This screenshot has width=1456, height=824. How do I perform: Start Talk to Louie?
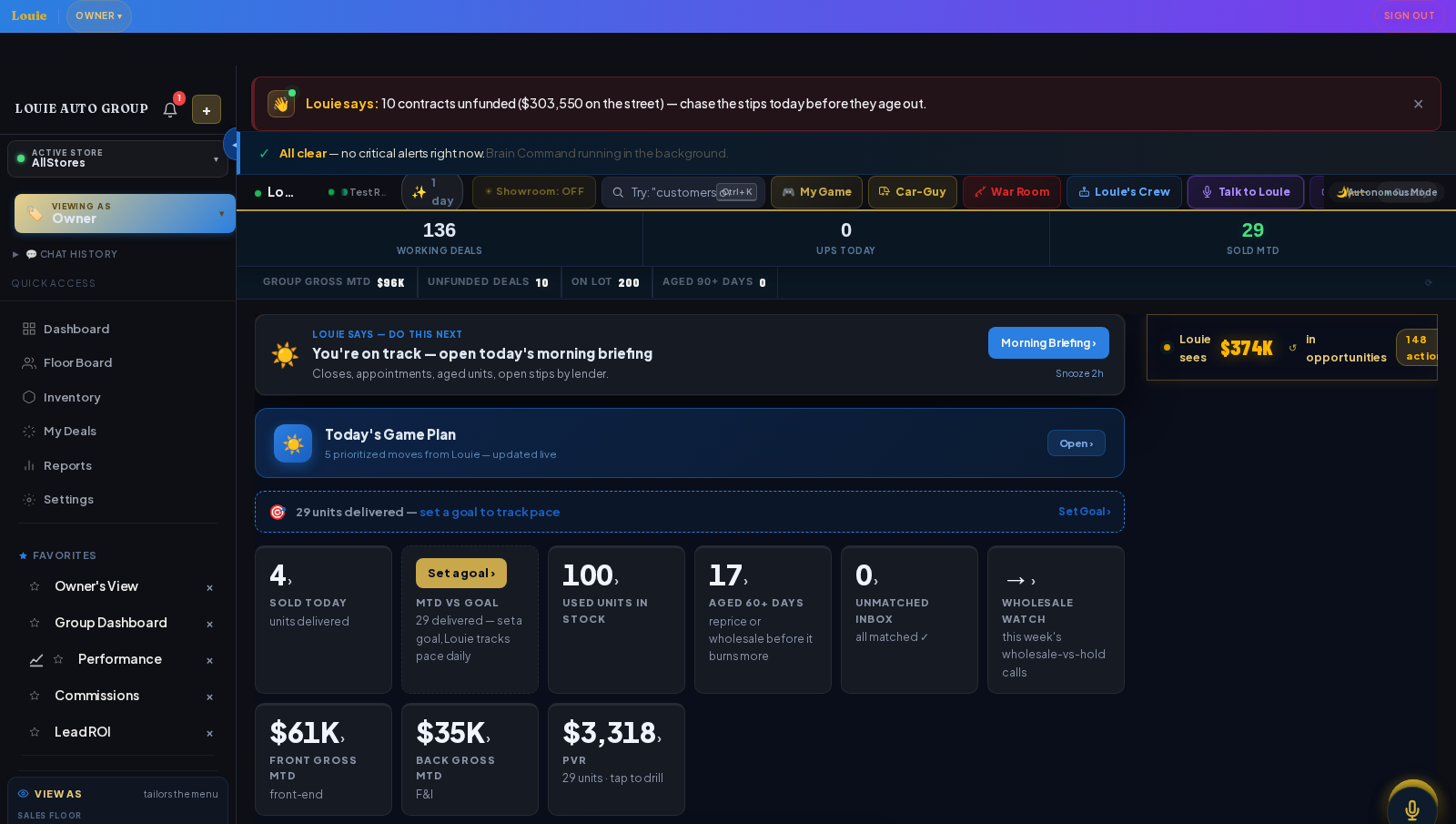pos(1246,192)
